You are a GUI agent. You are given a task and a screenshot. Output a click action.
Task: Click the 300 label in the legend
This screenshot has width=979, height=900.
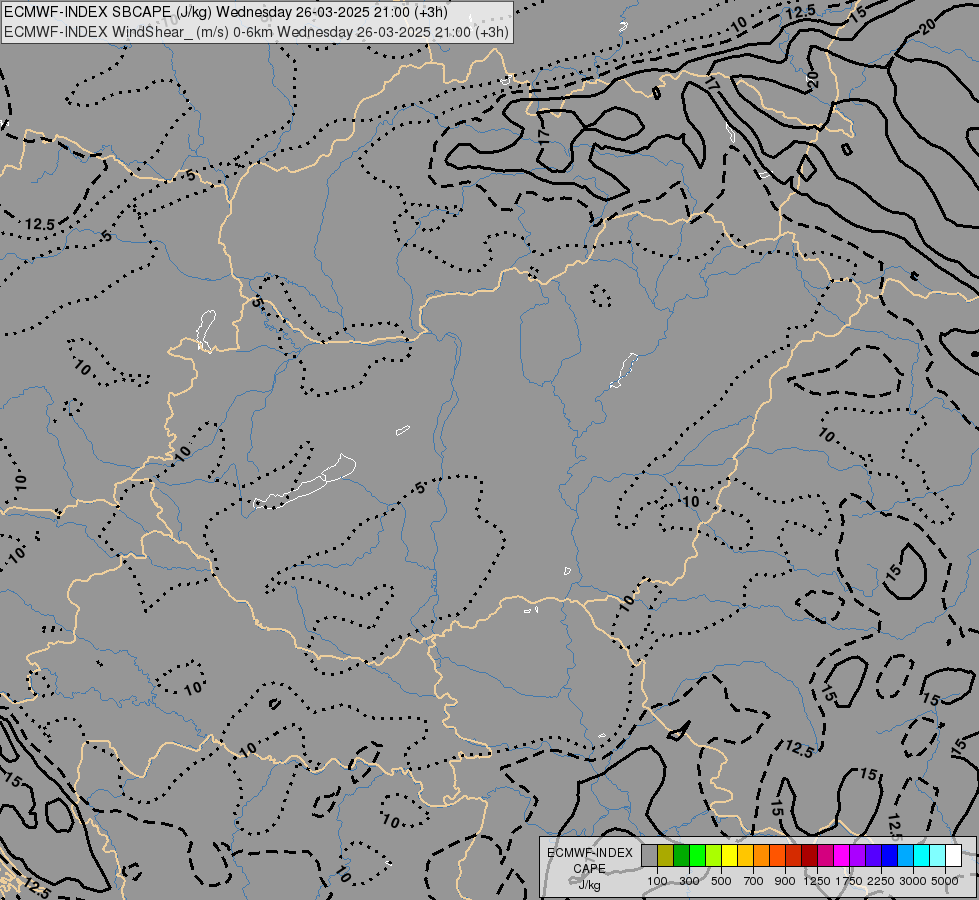[x=689, y=881]
